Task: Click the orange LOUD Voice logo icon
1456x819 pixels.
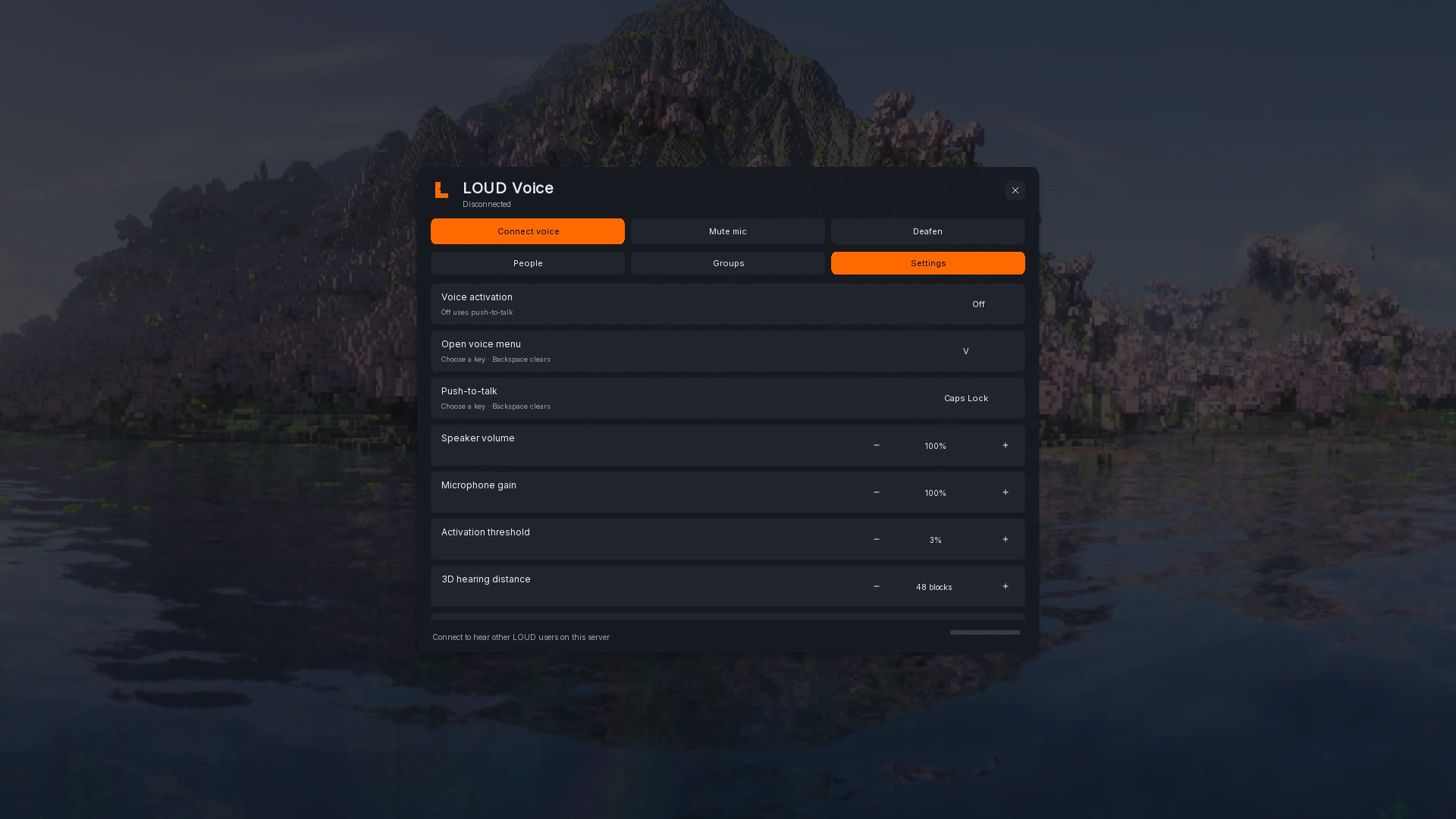Action: (x=441, y=190)
